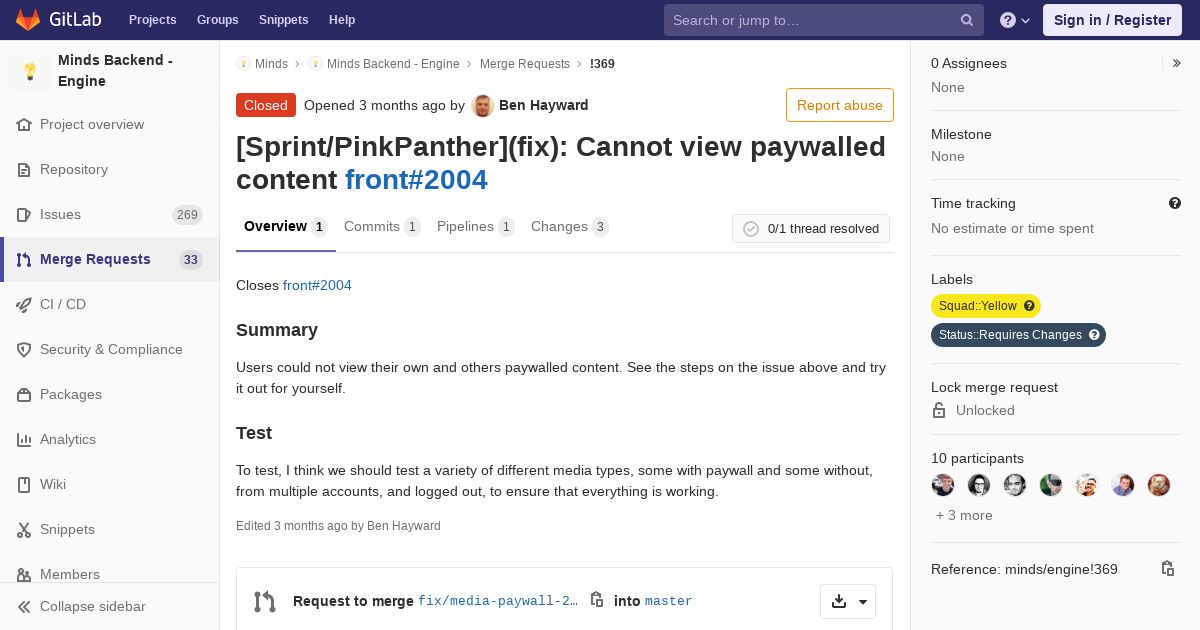The height and width of the screenshot is (630, 1200).
Task: Open the download dropdown button
Action: [x=848, y=601]
